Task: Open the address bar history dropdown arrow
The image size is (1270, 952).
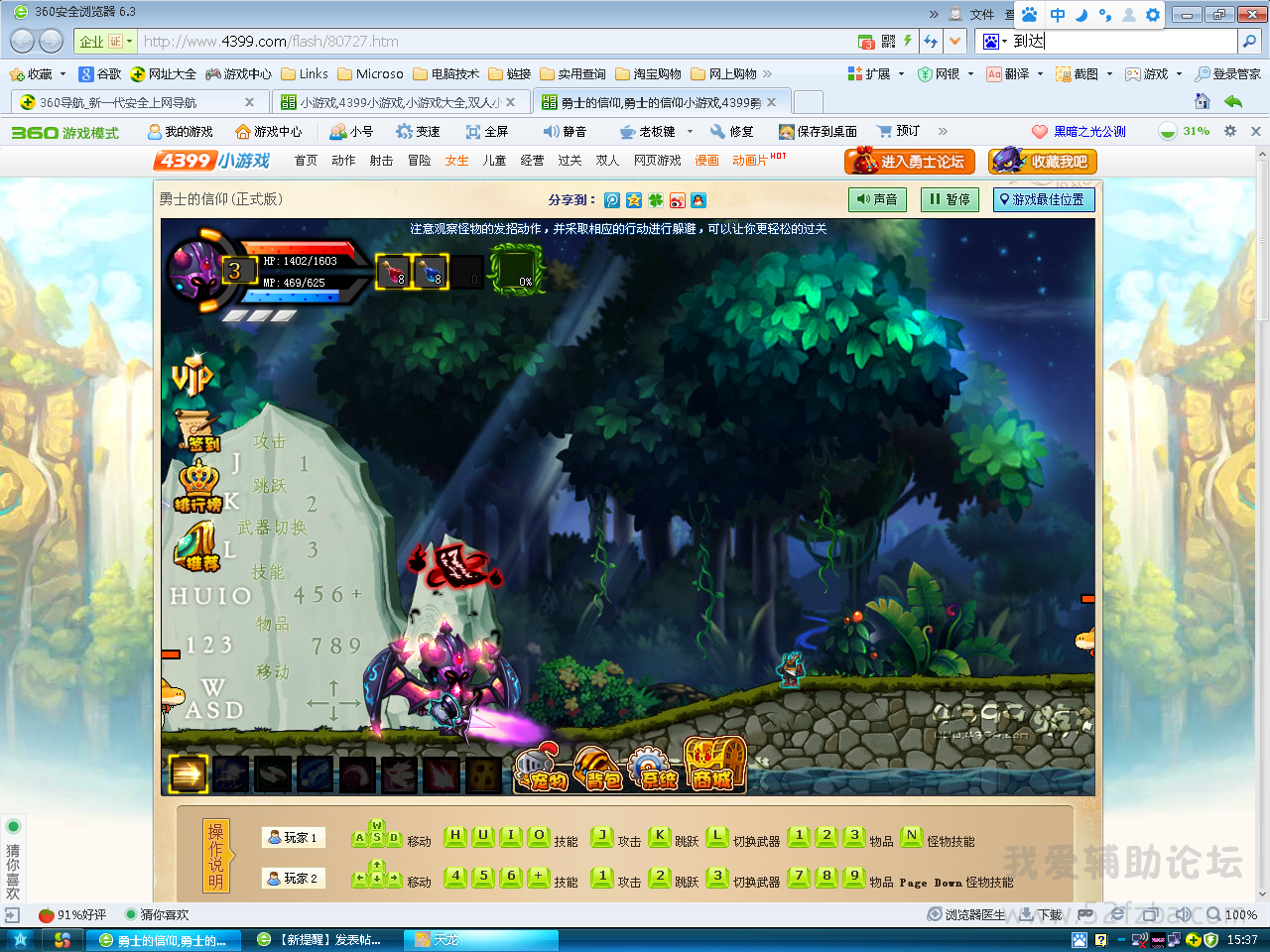Action: point(954,42)
